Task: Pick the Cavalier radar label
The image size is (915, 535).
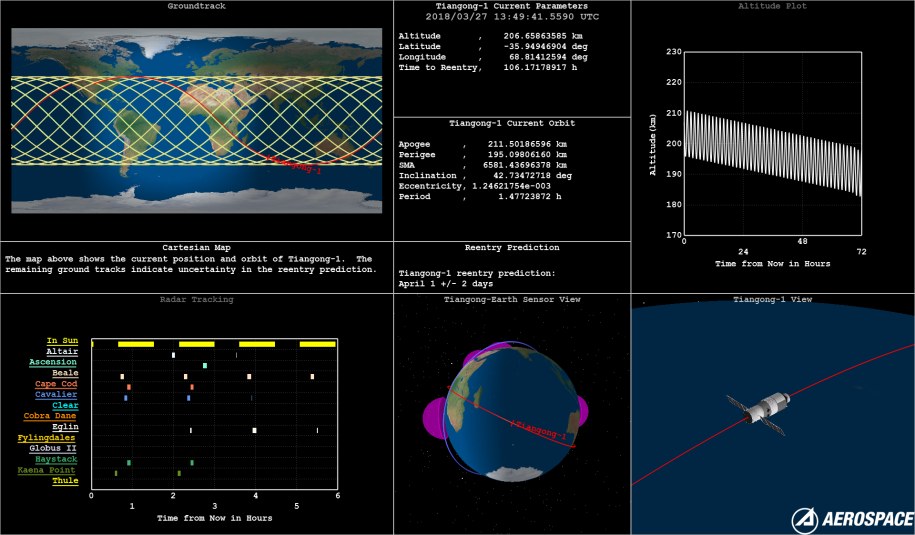Action: coord(56,395)
